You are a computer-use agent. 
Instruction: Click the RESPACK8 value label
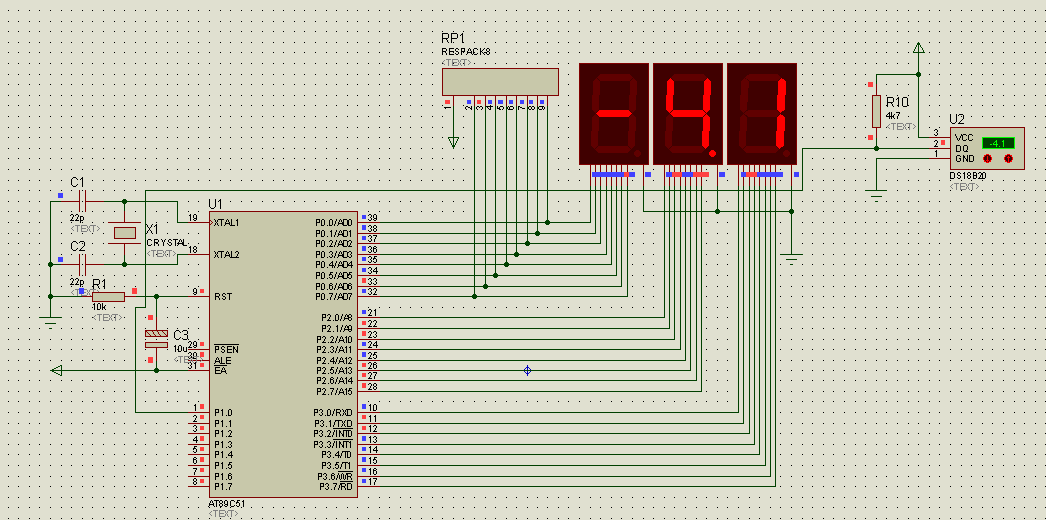click(x=466, y=52)
